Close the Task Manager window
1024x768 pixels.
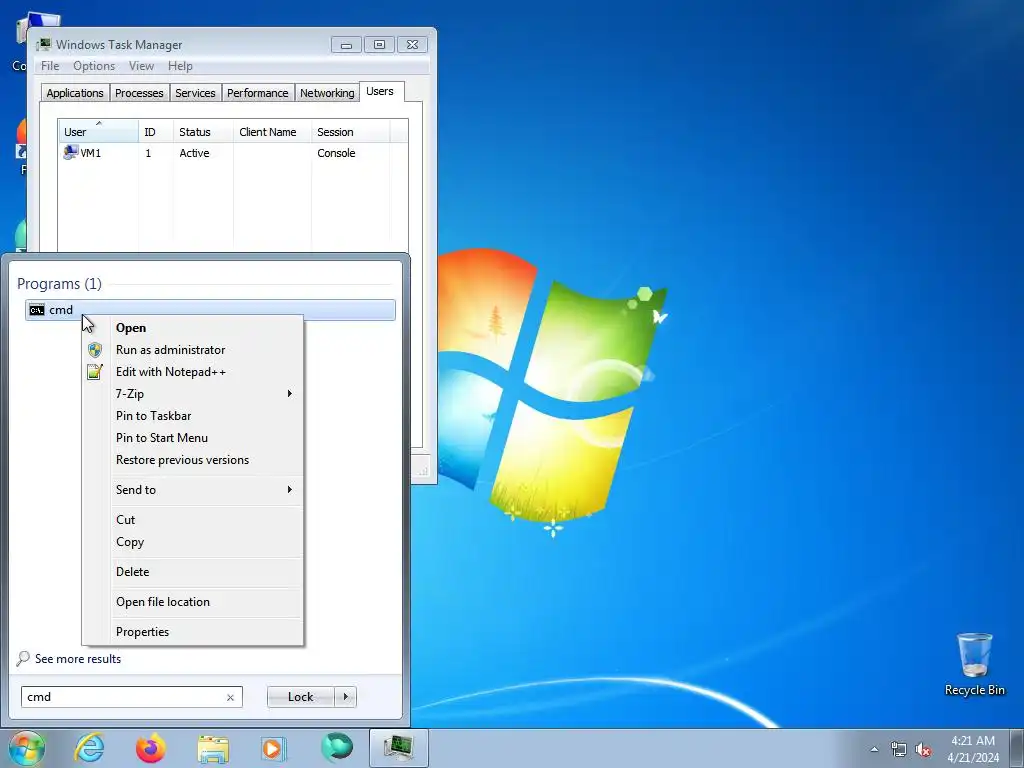click(x=412, y=45)
